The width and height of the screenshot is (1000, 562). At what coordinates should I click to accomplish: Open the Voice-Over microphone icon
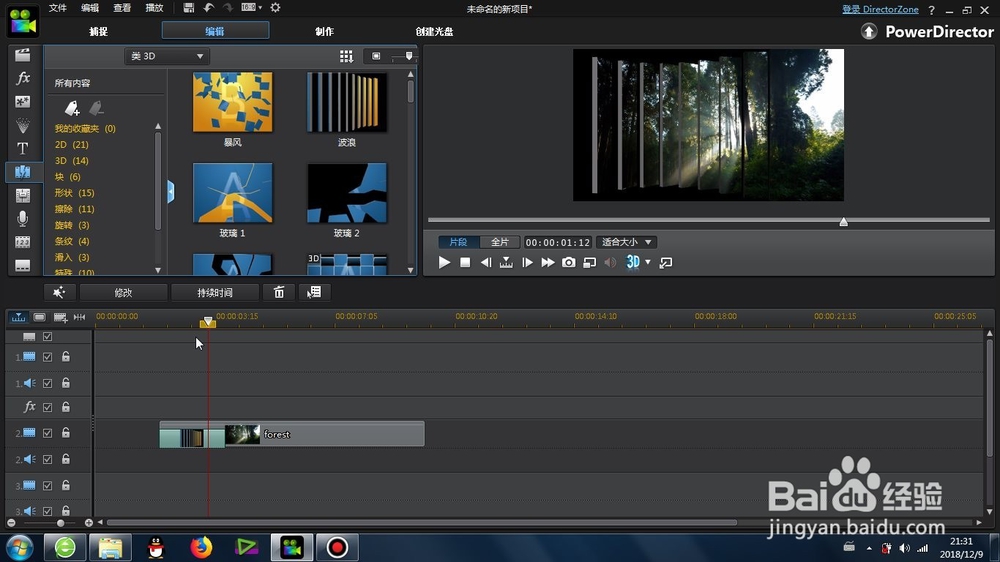[x=23, y=219]
